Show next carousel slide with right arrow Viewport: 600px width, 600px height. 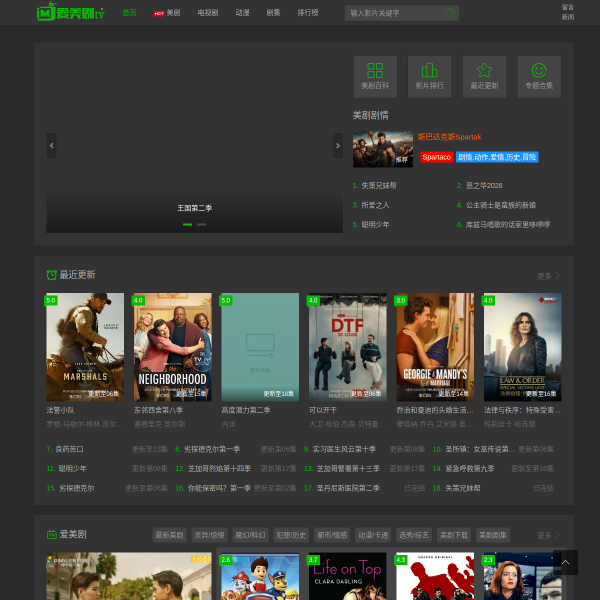click(338, 145)
